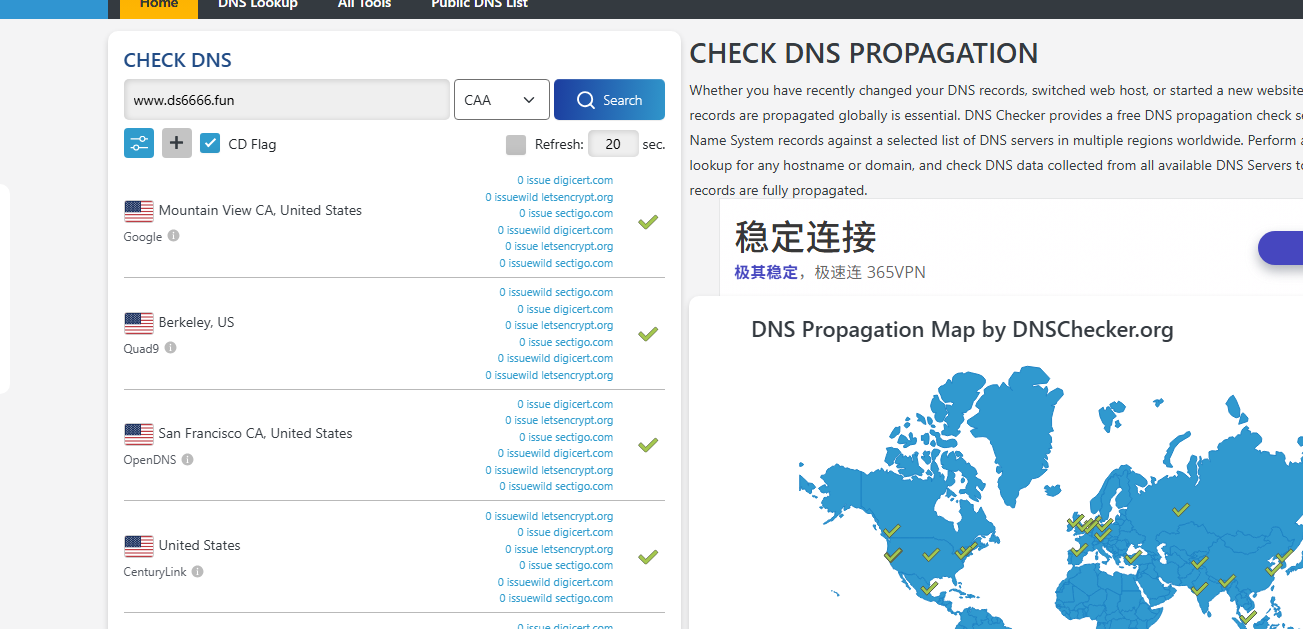This screenshot has width=1303, height=629.
Task: Click the info icon next to Google
Action: [x=174, y=236]
